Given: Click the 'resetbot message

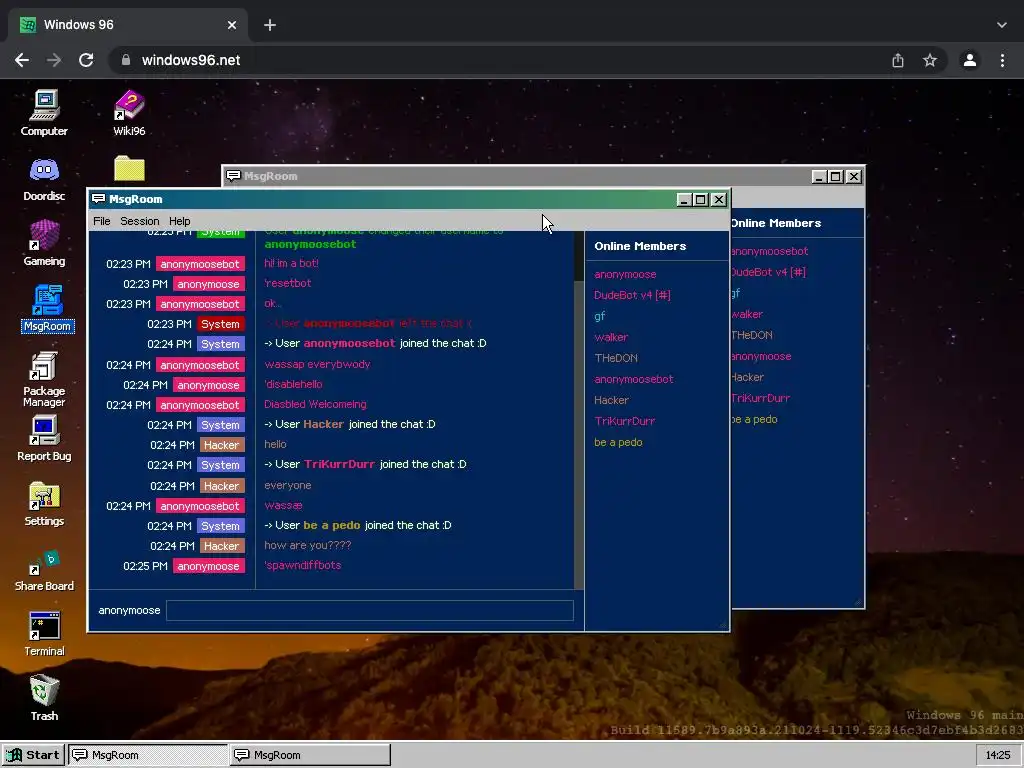Looking at the screenshot, I should point(287,283).
